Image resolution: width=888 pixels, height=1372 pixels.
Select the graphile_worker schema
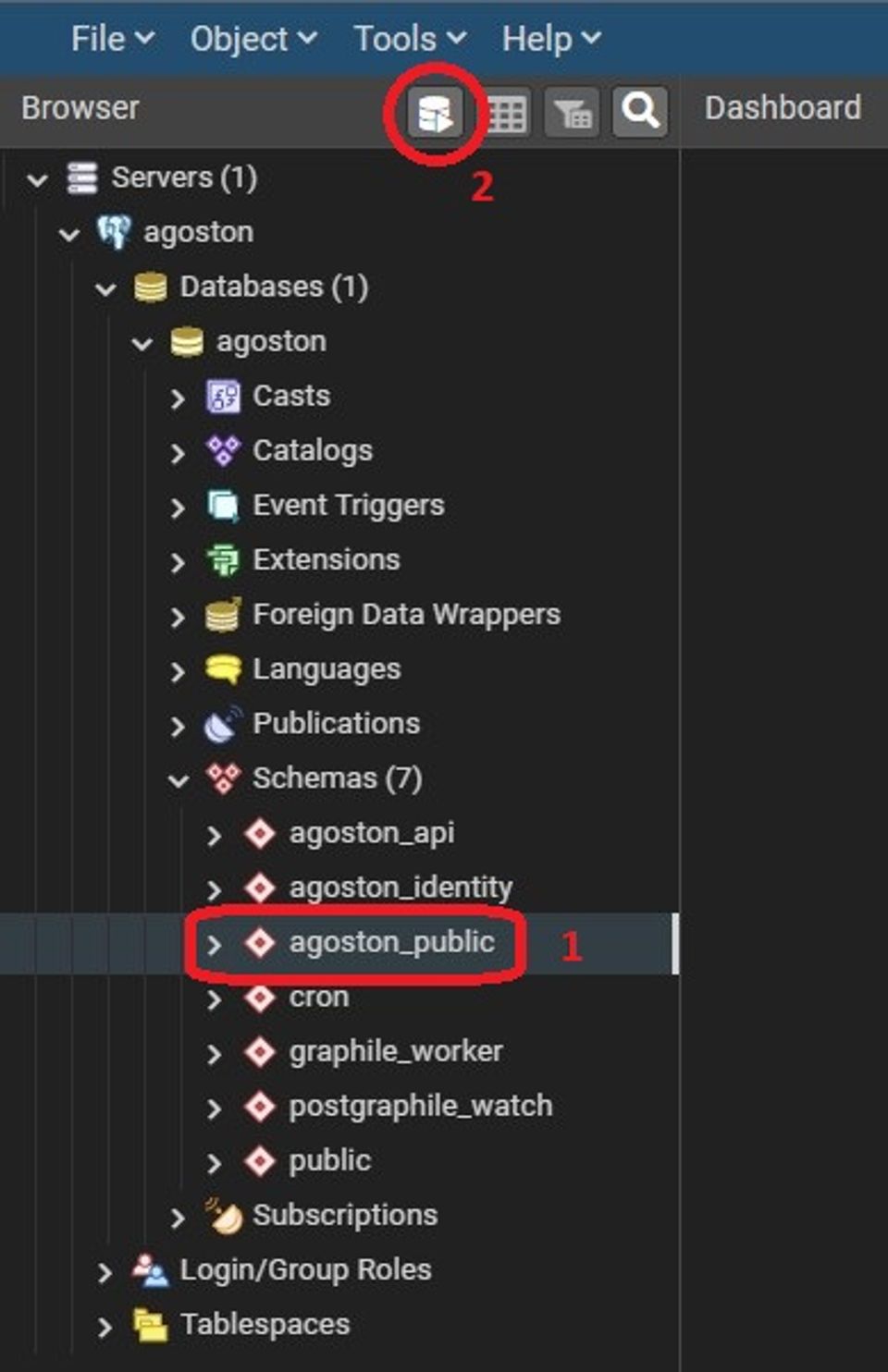396,1051
